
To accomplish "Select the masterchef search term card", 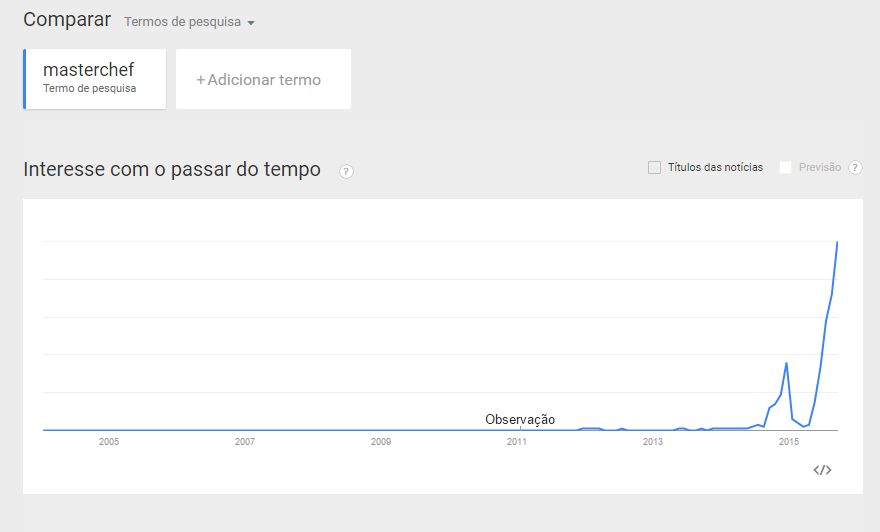I will (95, 78).
